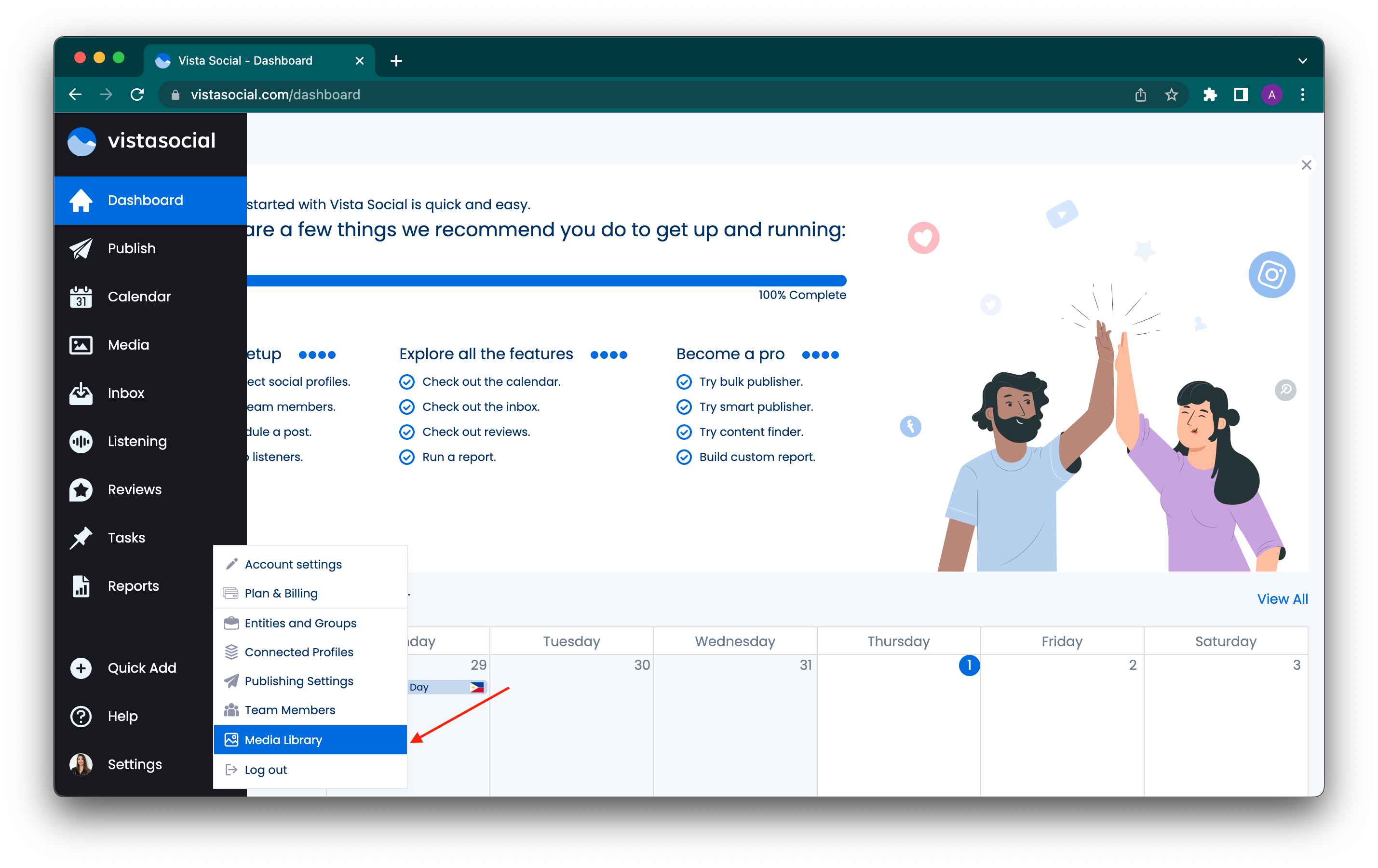Click the Dashboard icon in sidebar

[x=80, y=200]
